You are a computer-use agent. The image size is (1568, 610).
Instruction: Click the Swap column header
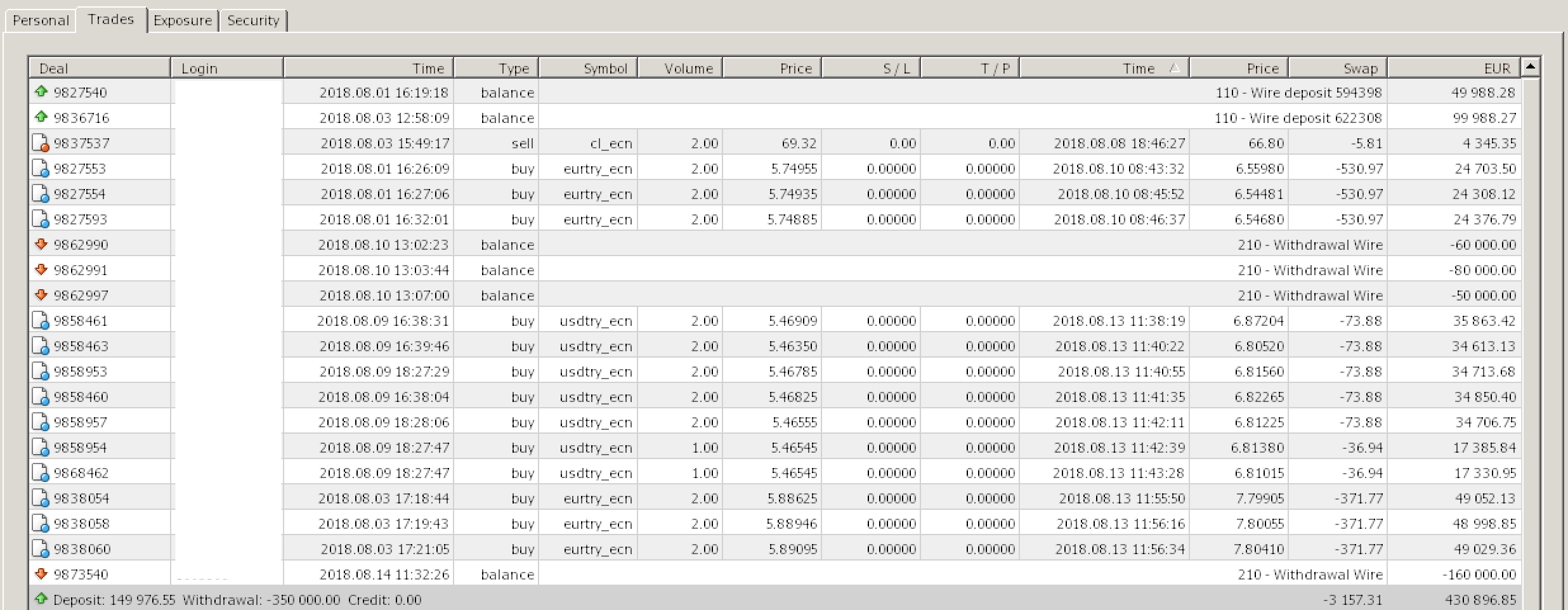point(1338,68)
